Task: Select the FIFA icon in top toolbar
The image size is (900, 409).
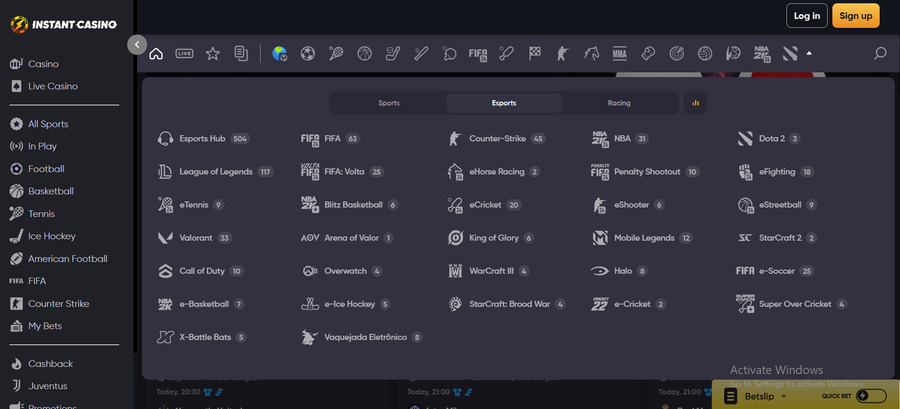Action: [478, 53]
